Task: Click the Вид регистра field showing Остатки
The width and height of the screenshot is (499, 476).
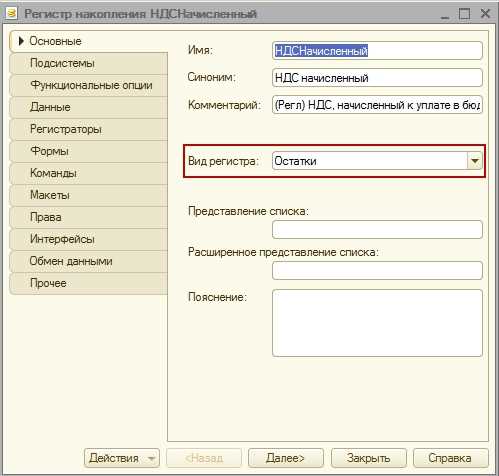Action: coord(370,161)
